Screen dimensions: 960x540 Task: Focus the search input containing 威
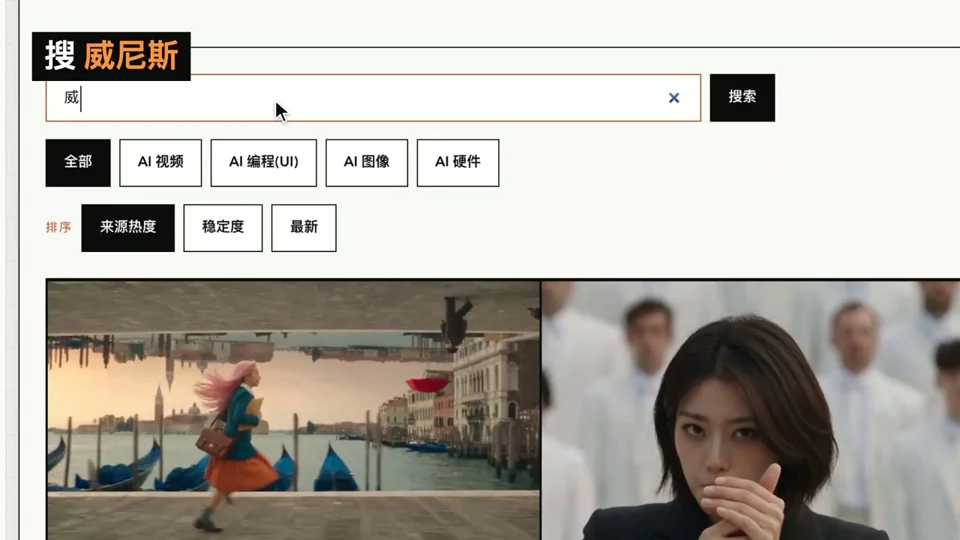click(x=373, y=98)
